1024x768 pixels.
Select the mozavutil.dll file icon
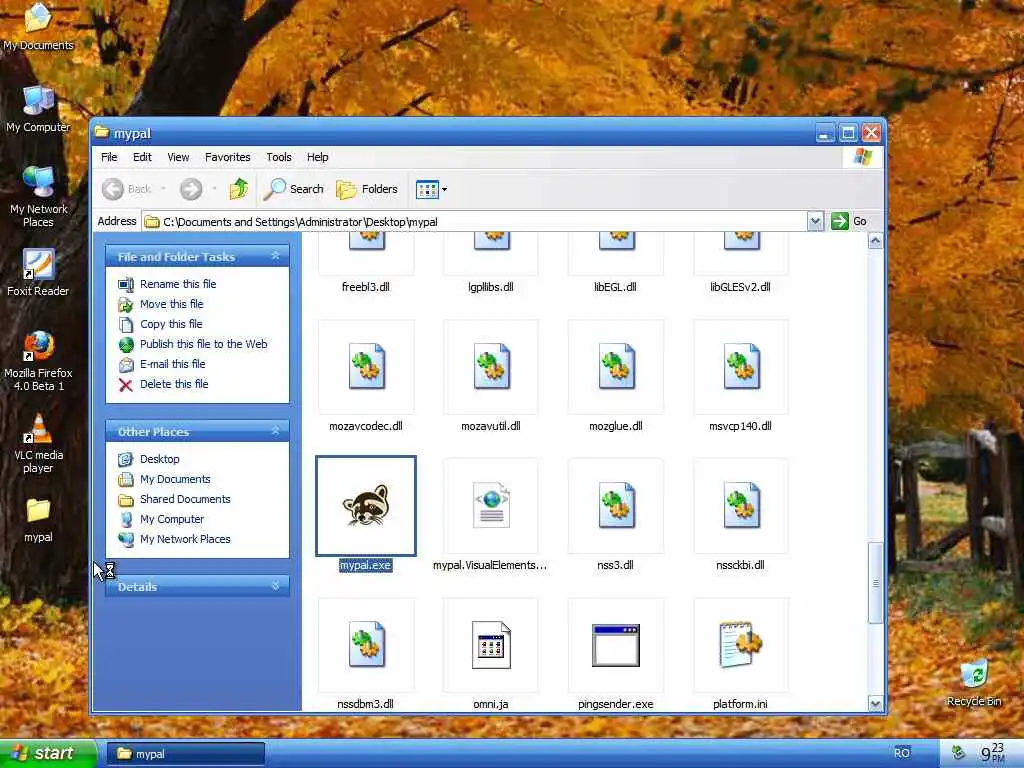(x=491, y=366)
